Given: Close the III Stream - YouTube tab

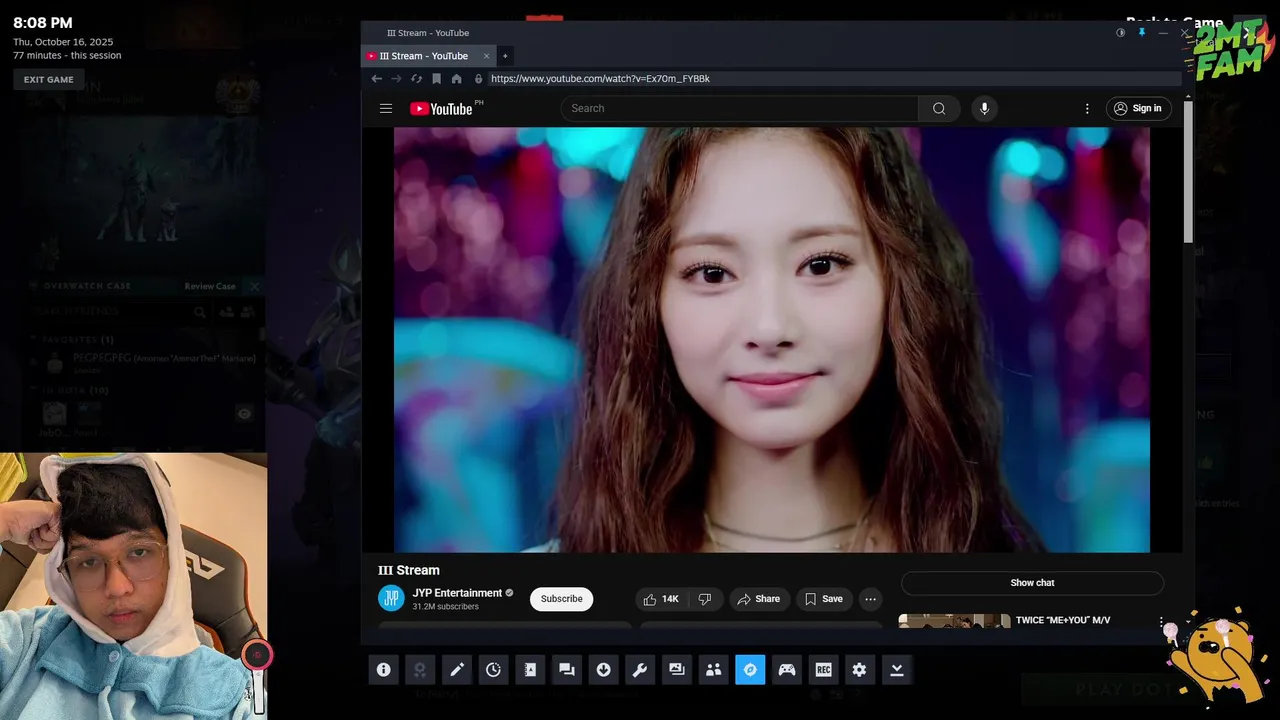Looking at the screenshot, I should [x=486, y=56].
